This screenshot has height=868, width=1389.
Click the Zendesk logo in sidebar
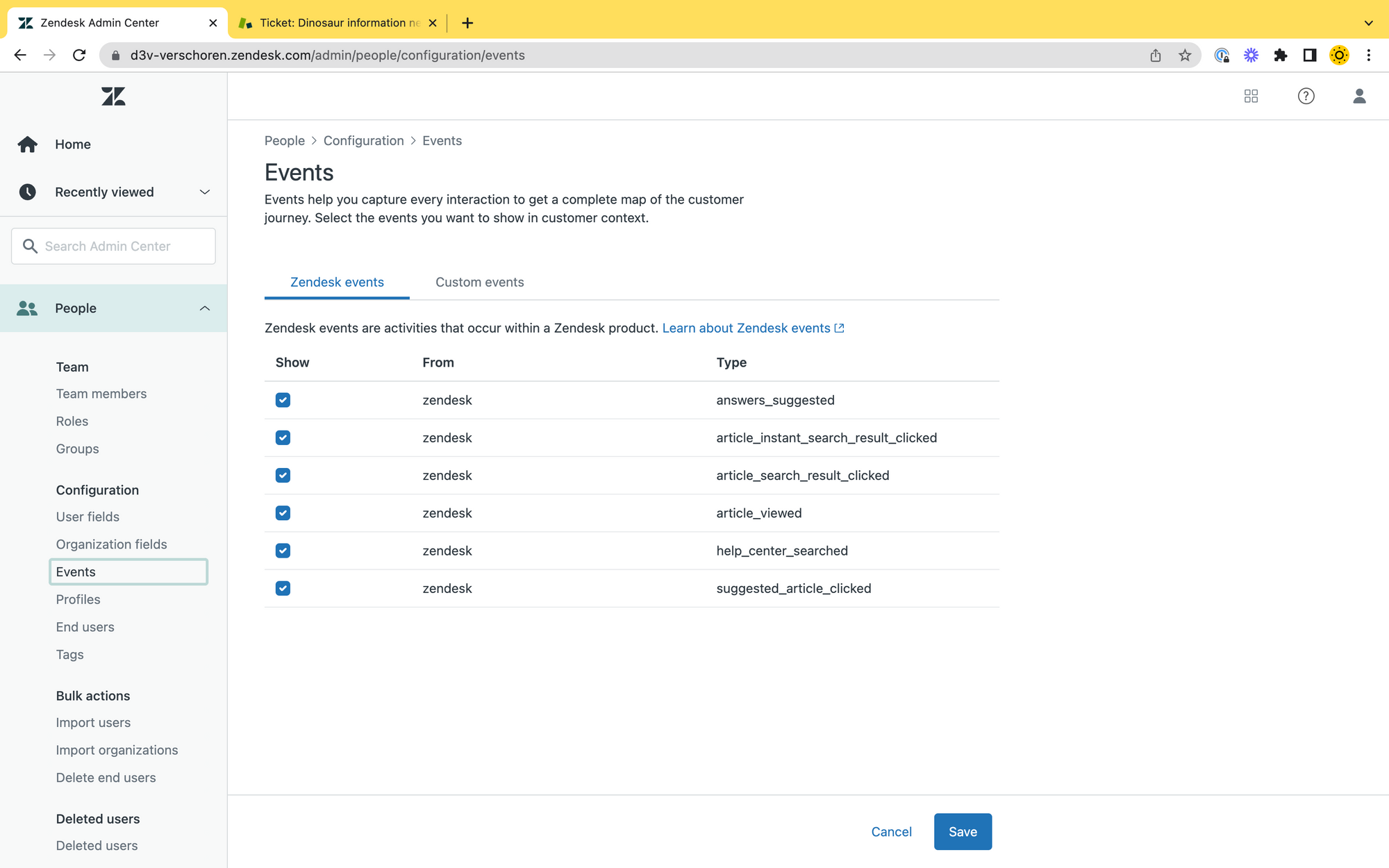coord(113,97)
